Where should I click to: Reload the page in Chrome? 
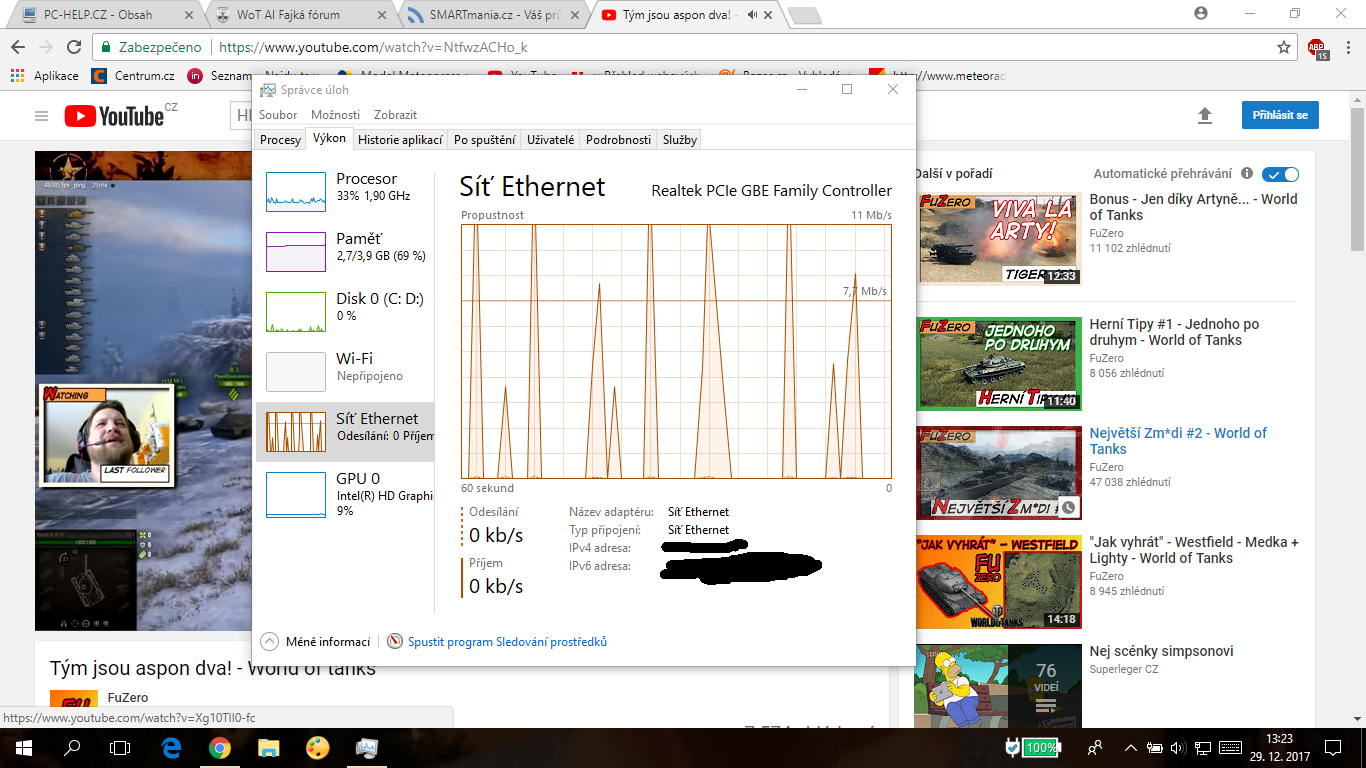[x=73, y=47]
